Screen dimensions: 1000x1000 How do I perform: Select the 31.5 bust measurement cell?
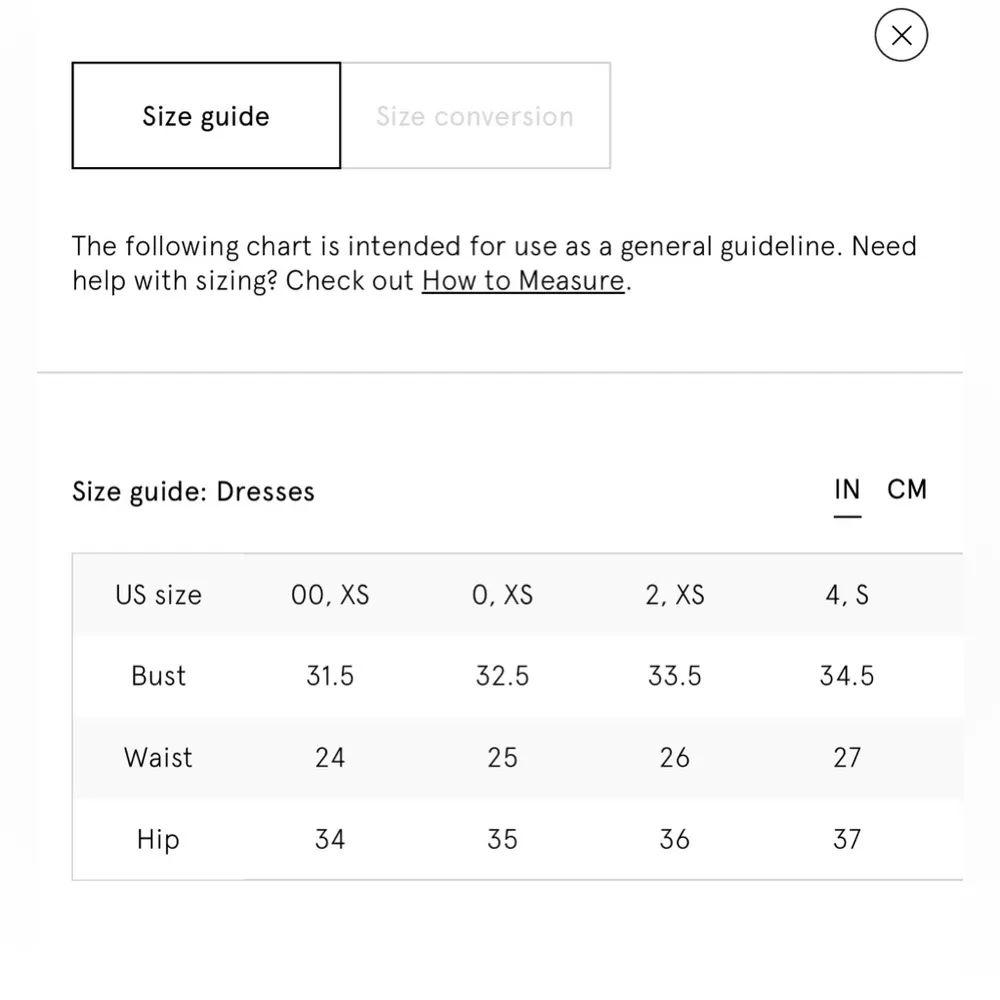click(x=330, y=676)
